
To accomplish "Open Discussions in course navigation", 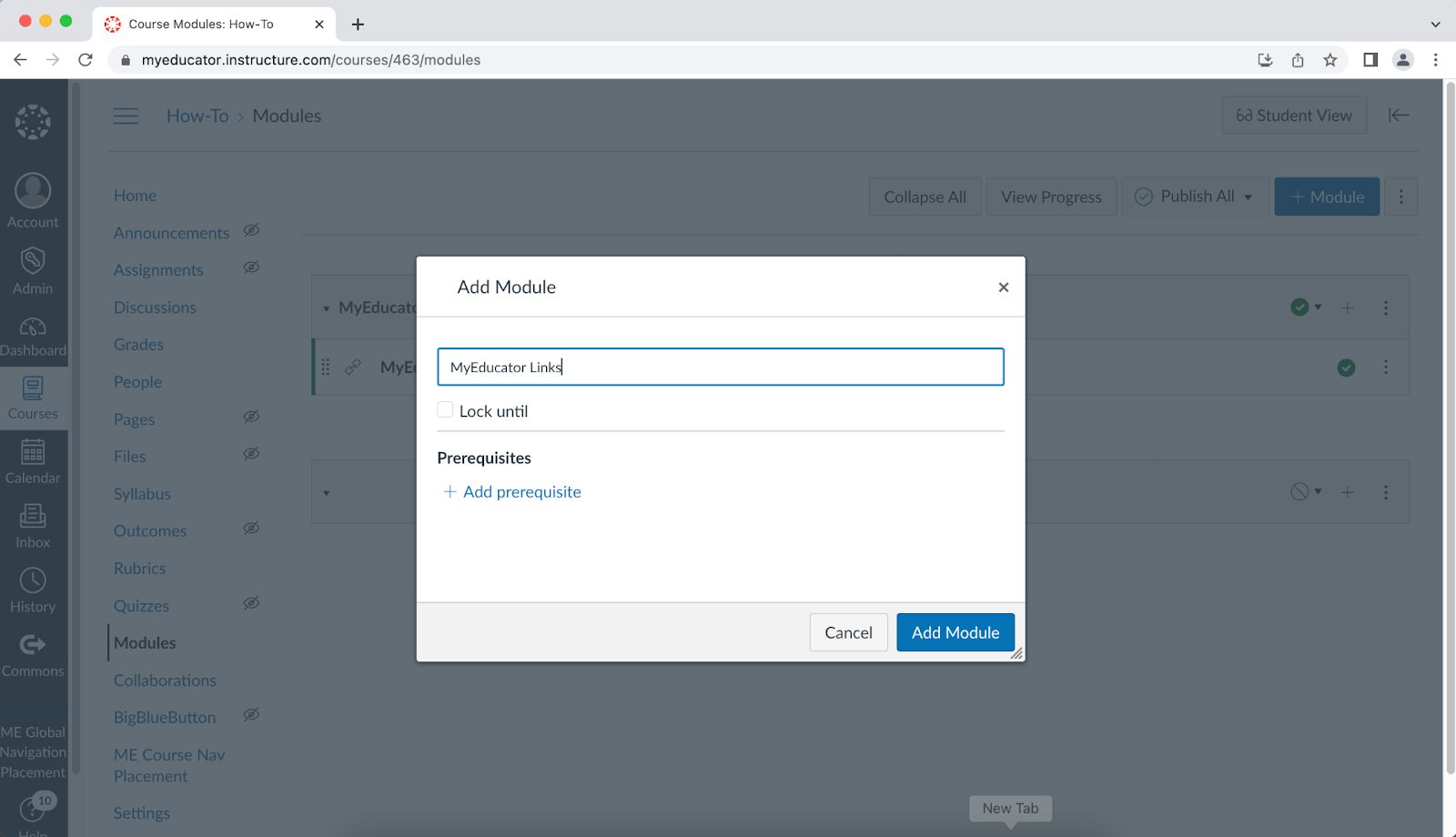I will 155,308.
